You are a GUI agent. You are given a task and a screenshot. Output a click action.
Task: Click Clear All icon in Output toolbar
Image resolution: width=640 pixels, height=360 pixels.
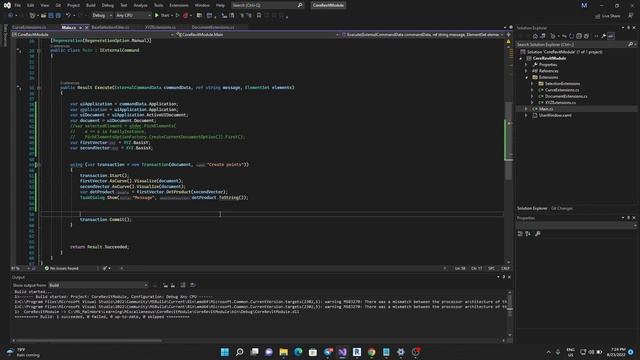[183, 285]
